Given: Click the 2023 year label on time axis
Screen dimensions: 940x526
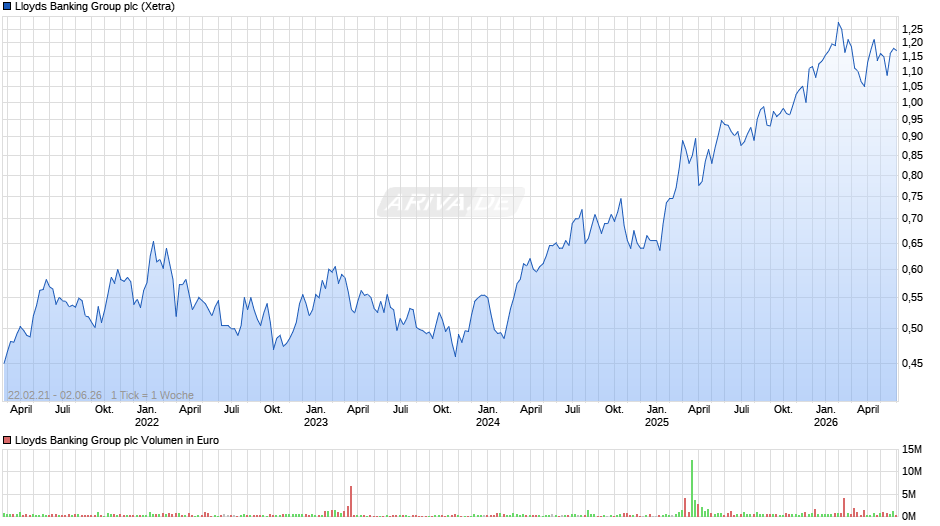Looking at the screenshot, I should [x=316, y=422].
